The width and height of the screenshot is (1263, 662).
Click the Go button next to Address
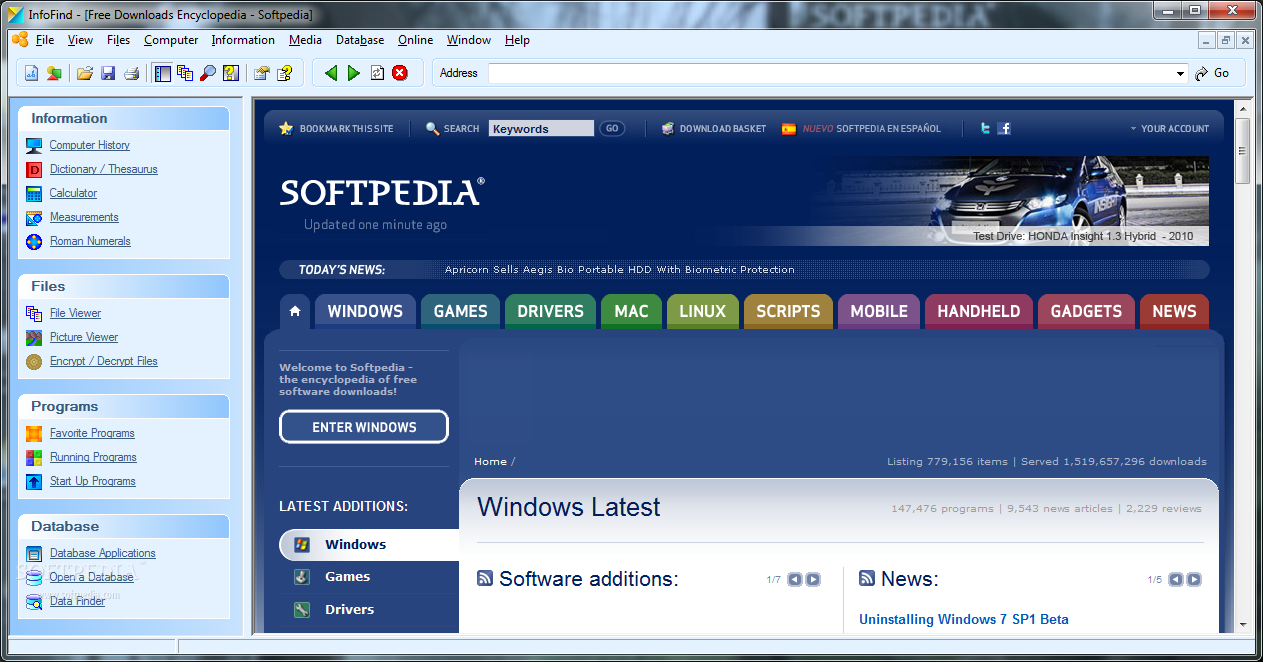coord(1213,73)
